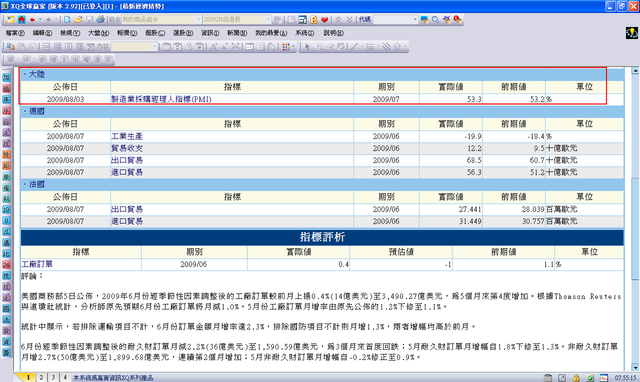Open the 工廠訂單 indicator link
Image resolution: width=640 pixels, height=382 pixels.
click(37, 264)
